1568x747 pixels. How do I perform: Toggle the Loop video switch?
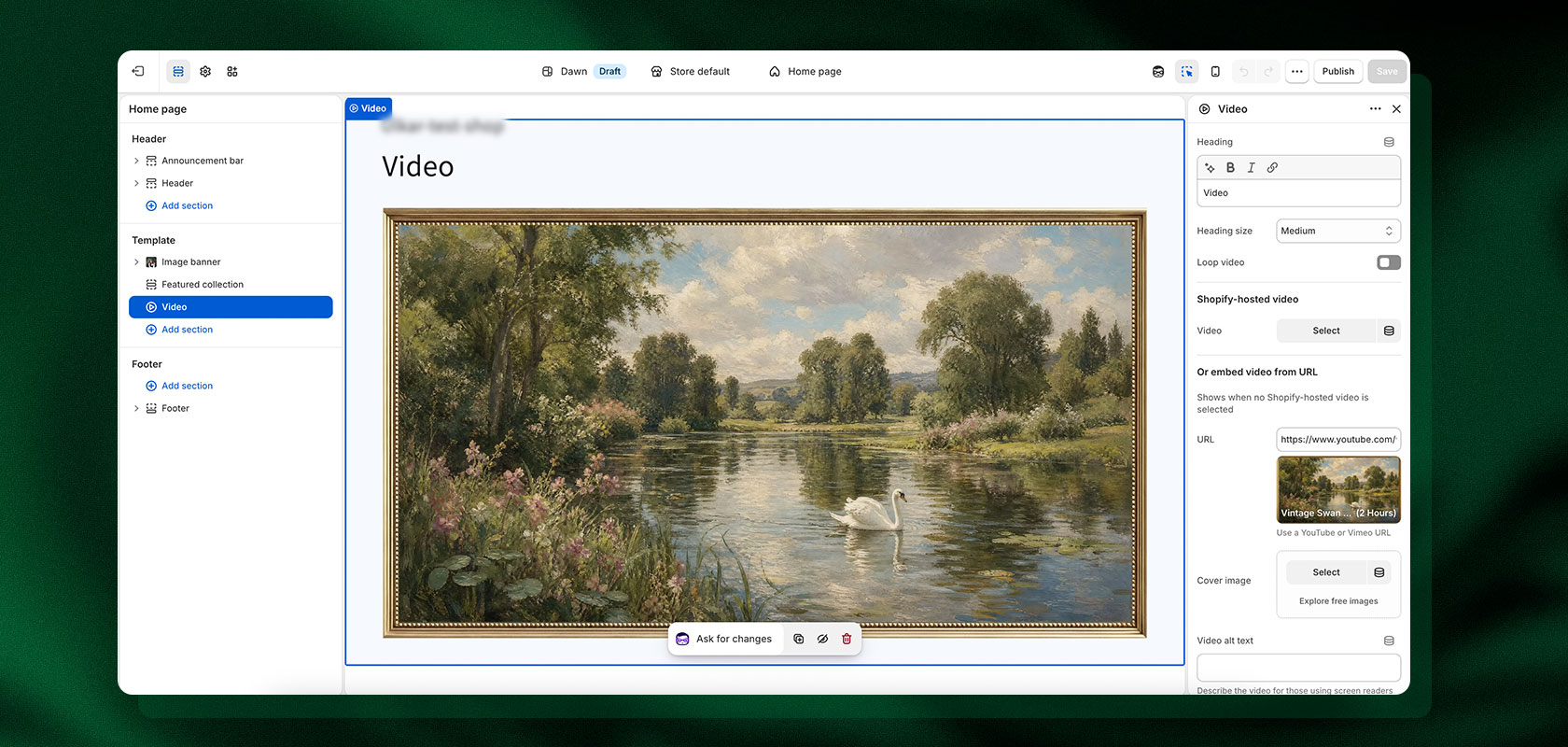[x=1389, y=262]
